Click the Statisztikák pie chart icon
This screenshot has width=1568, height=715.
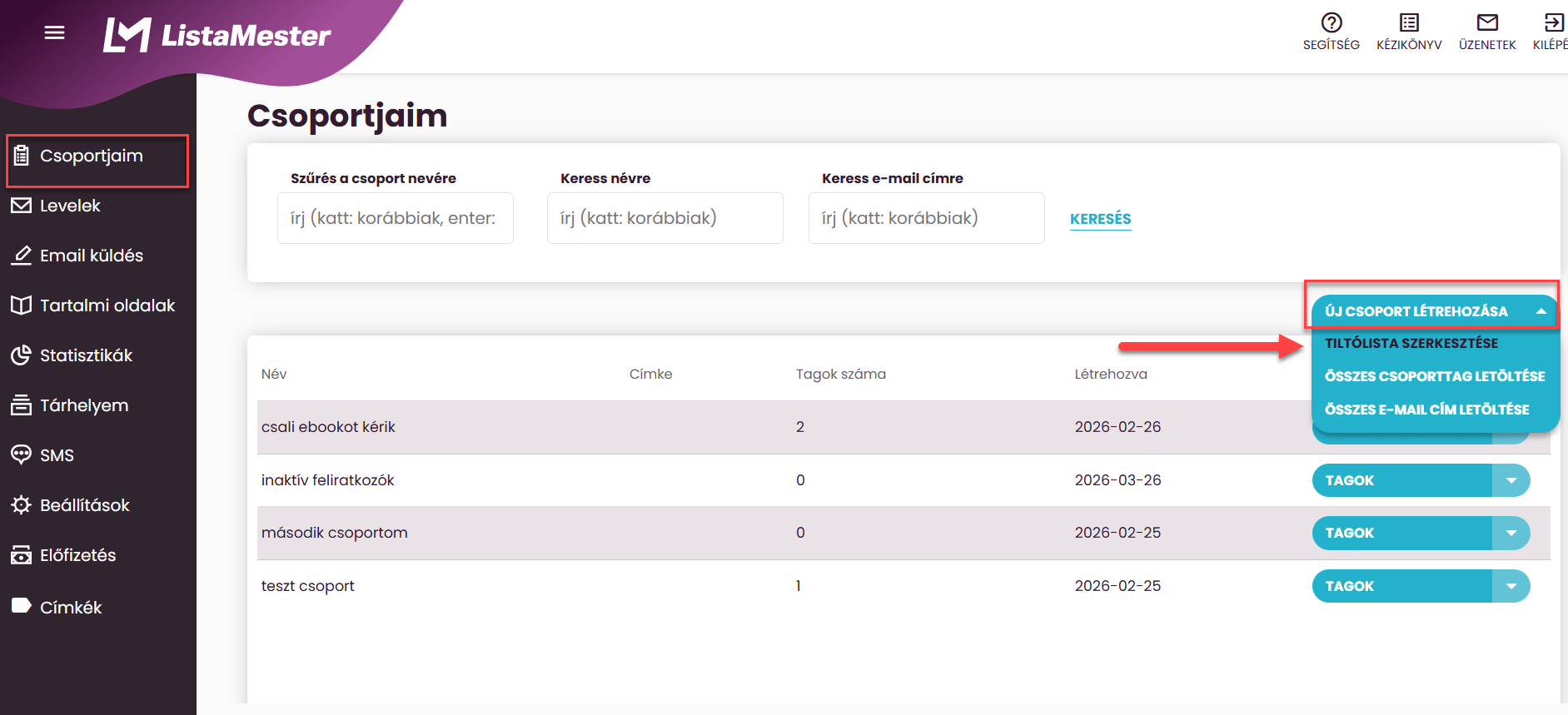(21, 355)
